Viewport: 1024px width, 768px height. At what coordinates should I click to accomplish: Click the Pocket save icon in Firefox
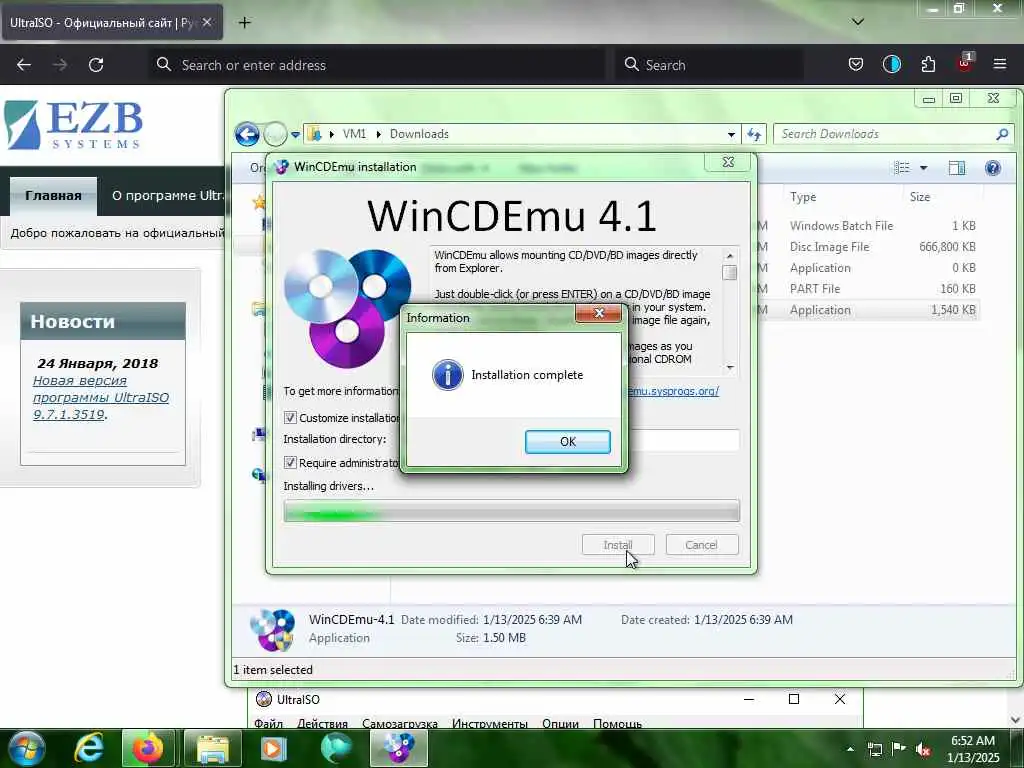[856, 64]
